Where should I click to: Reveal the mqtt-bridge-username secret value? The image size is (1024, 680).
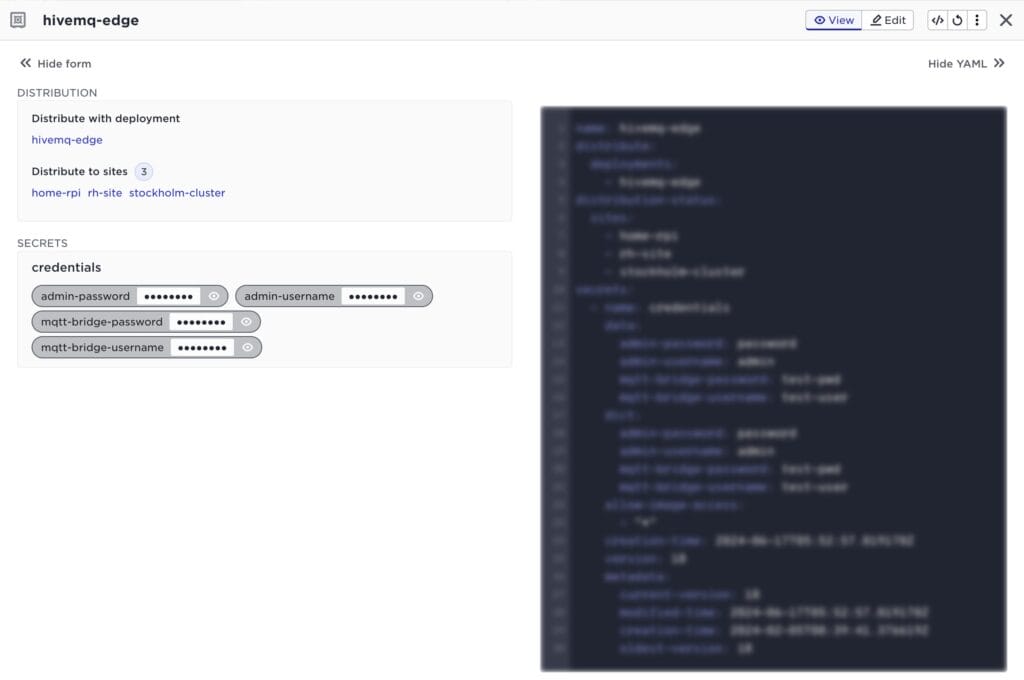coord(248,347)
